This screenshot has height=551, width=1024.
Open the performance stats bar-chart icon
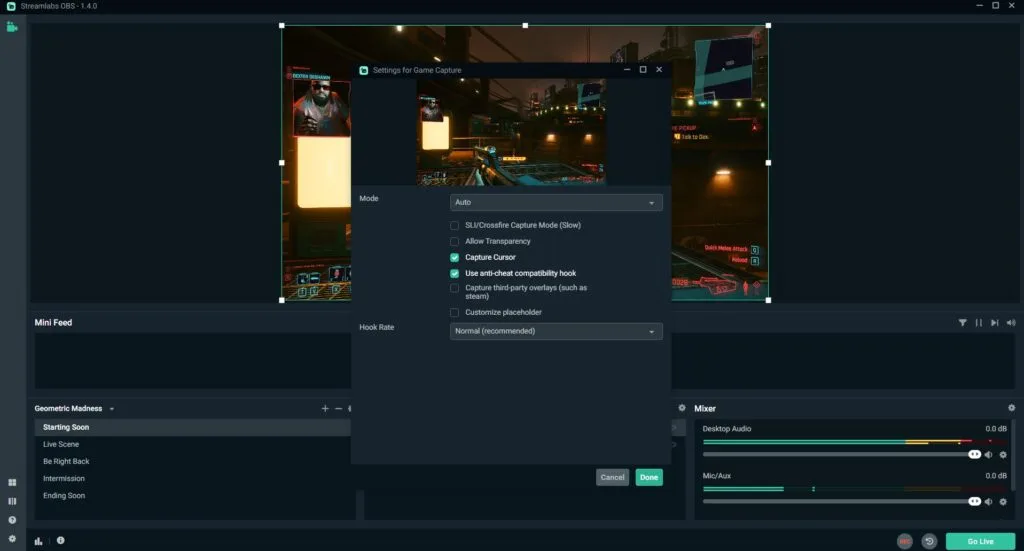[39, 541]
